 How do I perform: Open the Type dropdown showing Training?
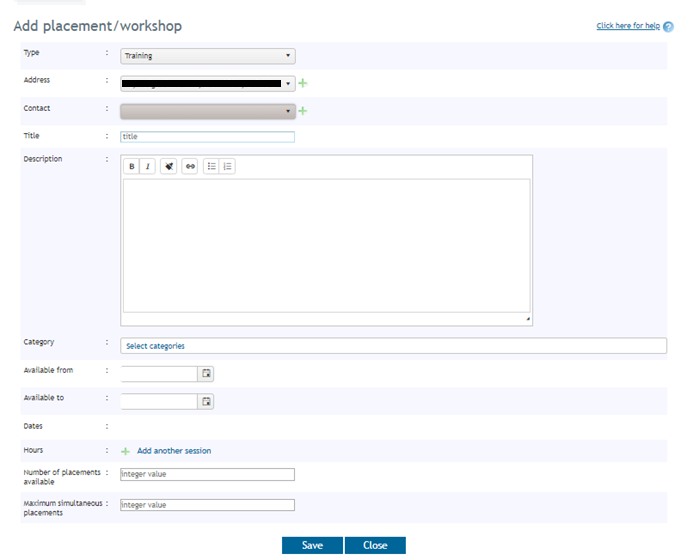(x=208, y=56)
